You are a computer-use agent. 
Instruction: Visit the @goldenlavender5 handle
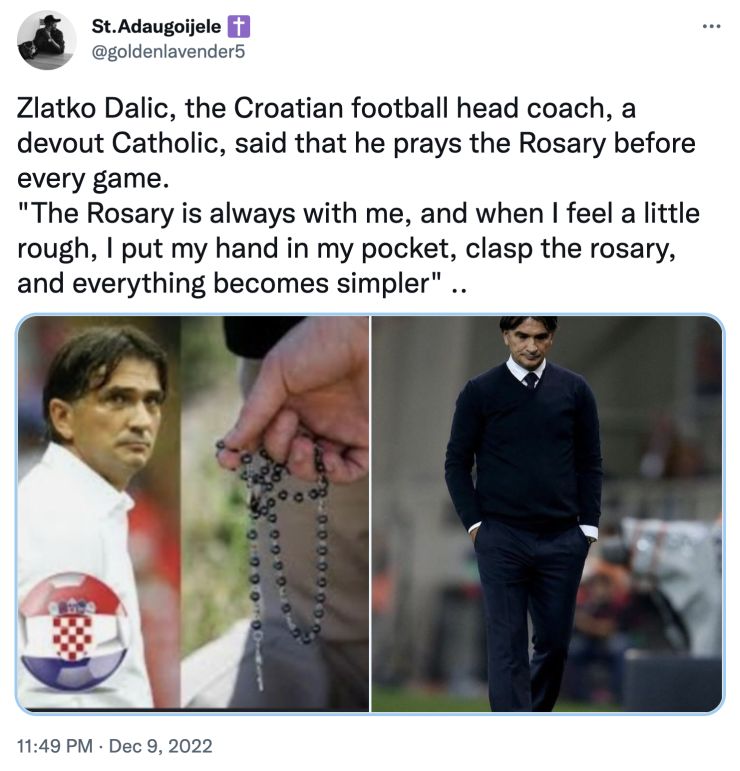pyautogui.click(x=167, y=52)
